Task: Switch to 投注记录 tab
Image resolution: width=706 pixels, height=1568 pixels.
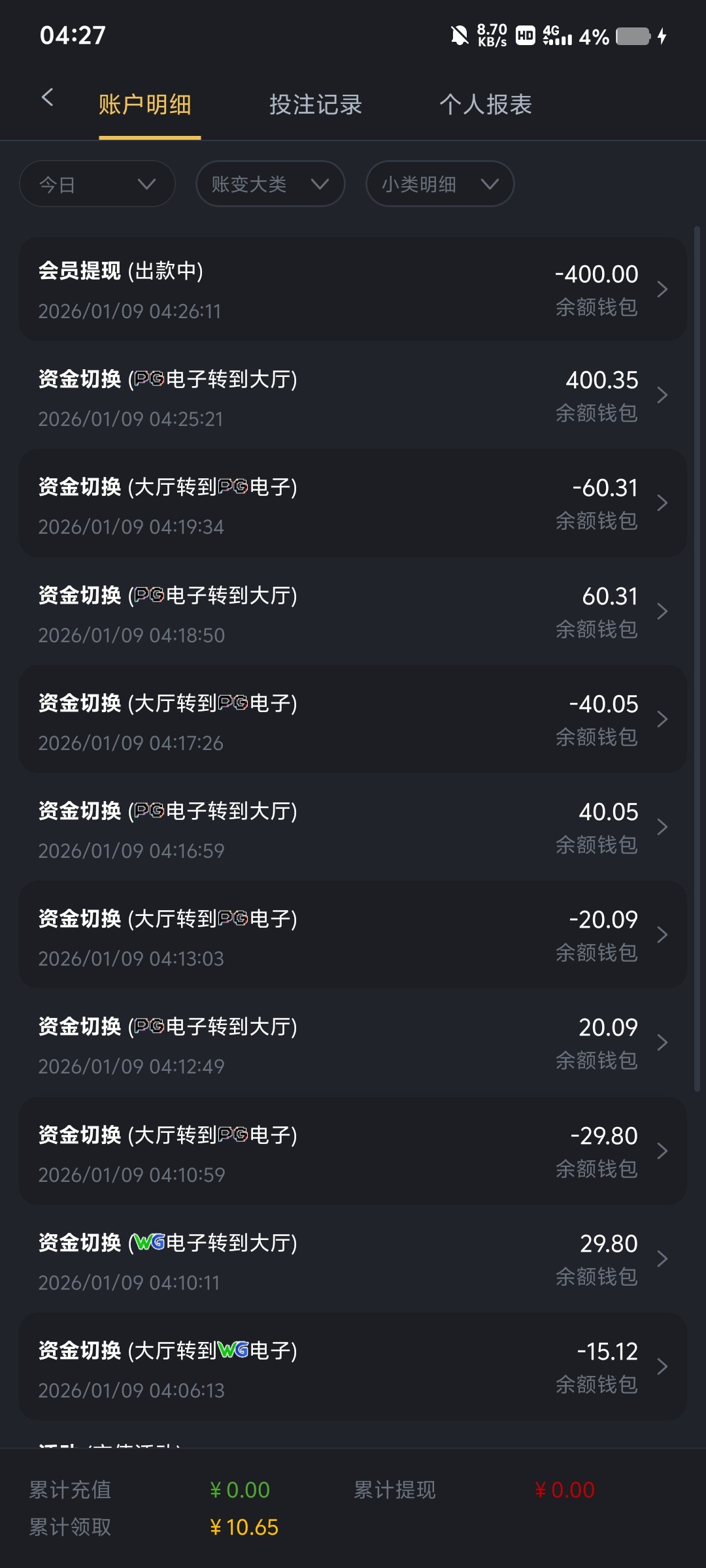Action: pyautogui.click(x=315, y=105)
